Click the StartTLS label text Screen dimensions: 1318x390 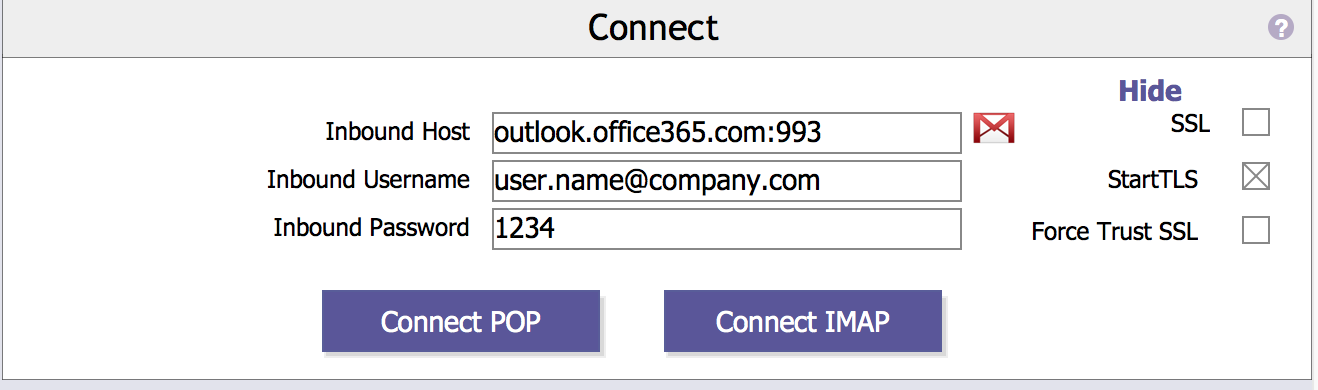tap(1153, 180)
